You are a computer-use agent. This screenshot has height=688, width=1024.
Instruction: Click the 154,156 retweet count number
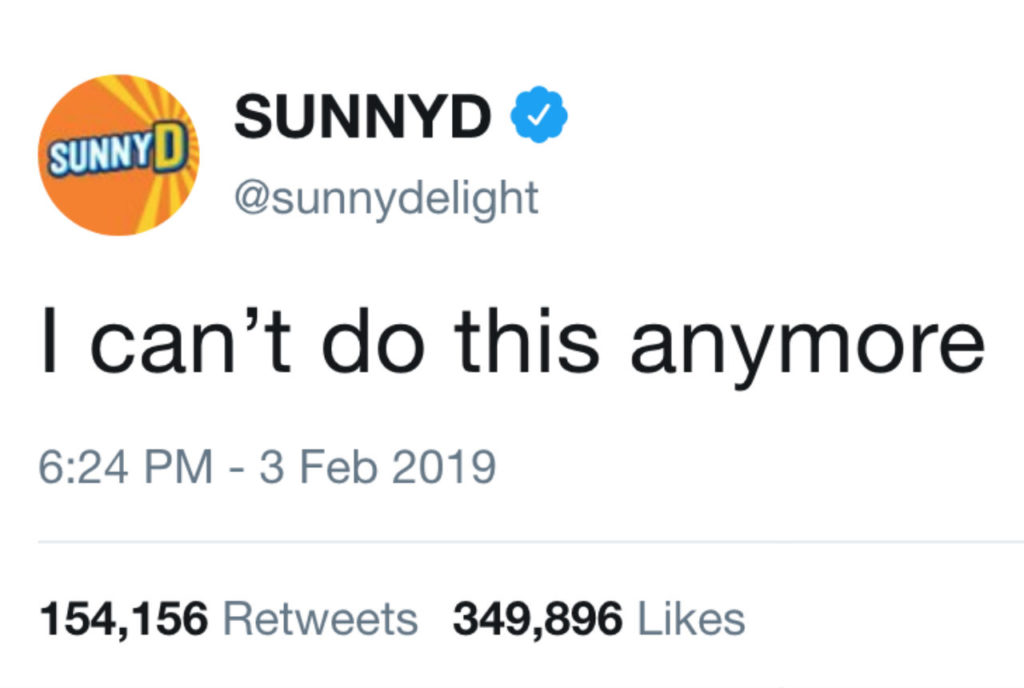(124, 618)
